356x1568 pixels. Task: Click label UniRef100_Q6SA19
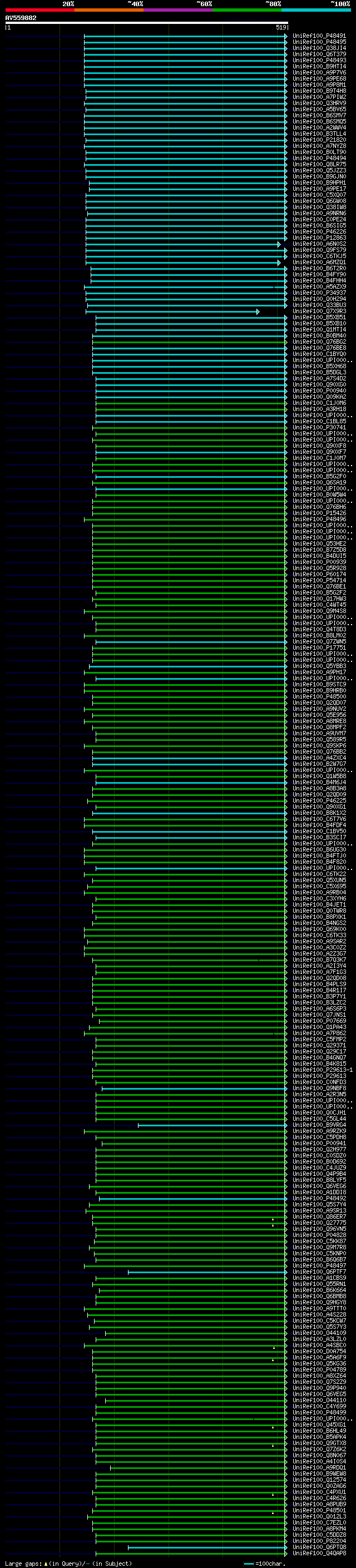pos(319,483)
